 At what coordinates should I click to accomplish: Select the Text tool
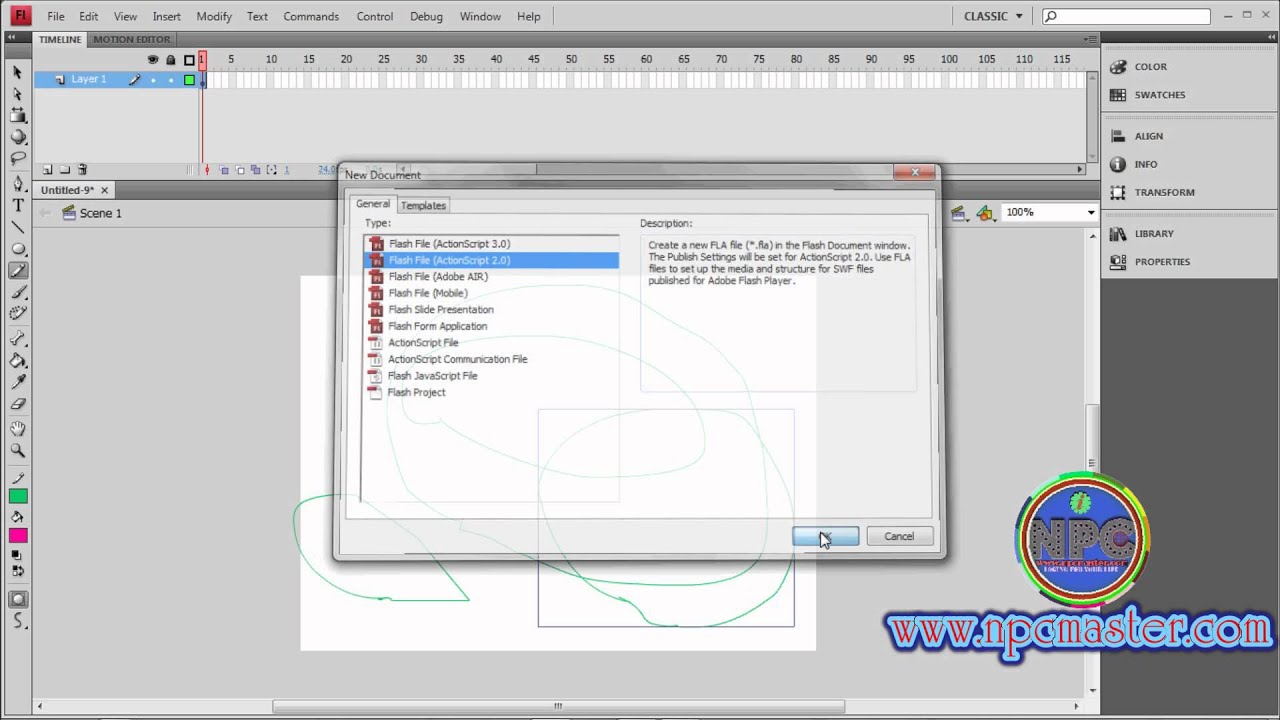(17, 205)
